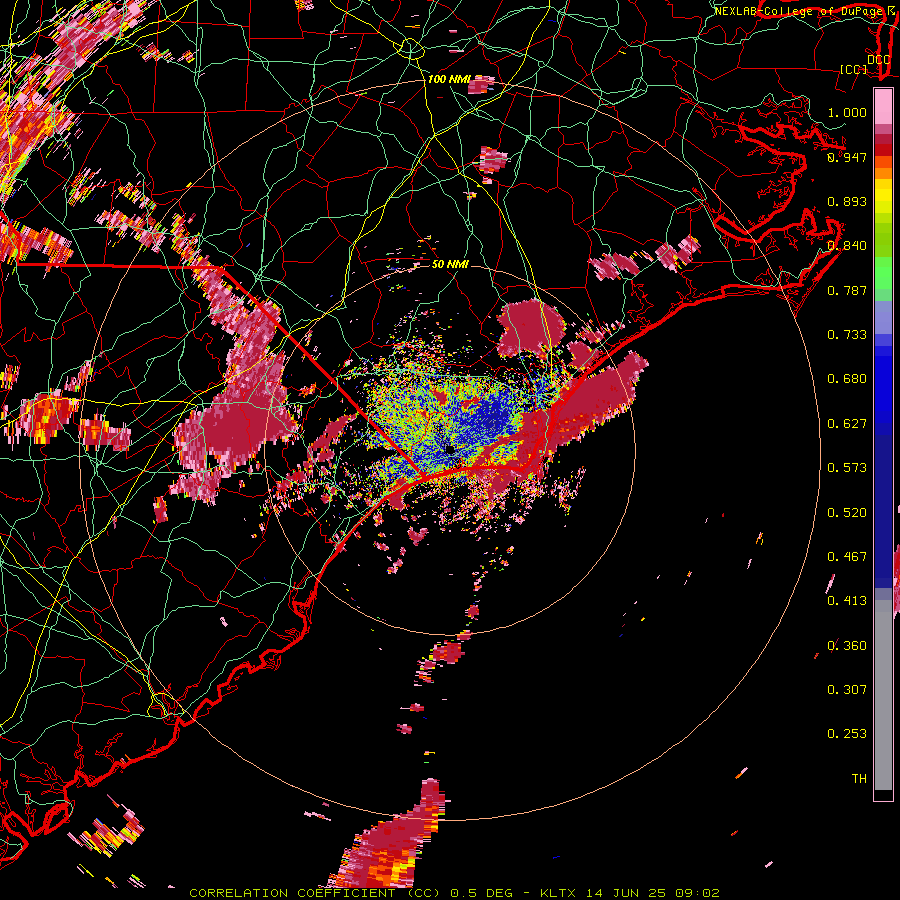The image size is (900, 900).
Task: Click the 100 NMI range ring label
Action: [449, 79]
